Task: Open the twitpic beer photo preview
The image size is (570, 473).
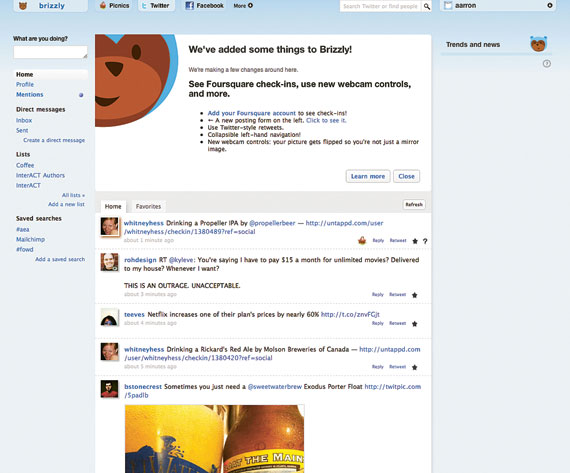Action: (214, 439)
